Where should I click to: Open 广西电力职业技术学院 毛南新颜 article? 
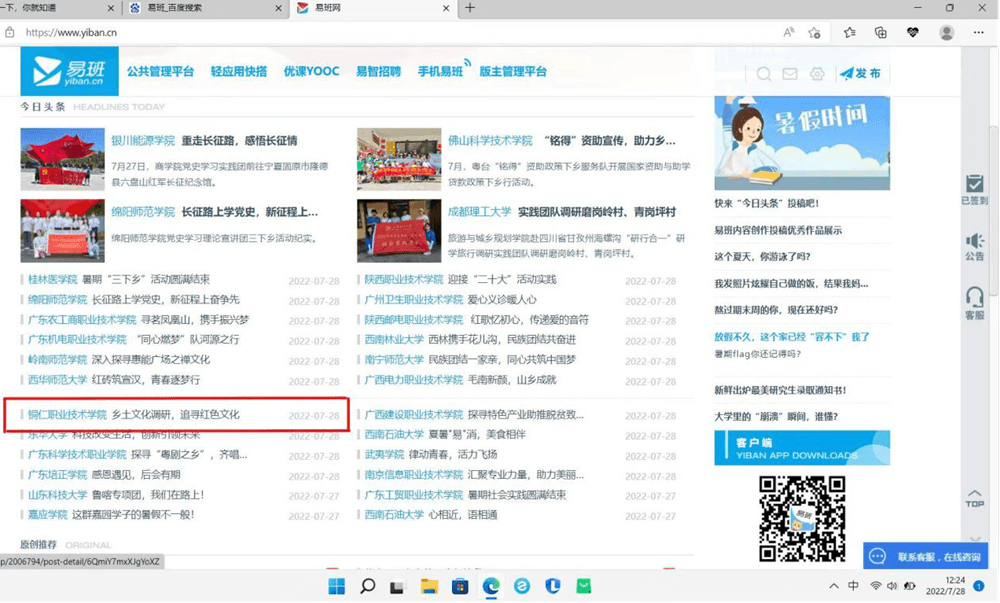pyautogui.click(x=460, y=379)
